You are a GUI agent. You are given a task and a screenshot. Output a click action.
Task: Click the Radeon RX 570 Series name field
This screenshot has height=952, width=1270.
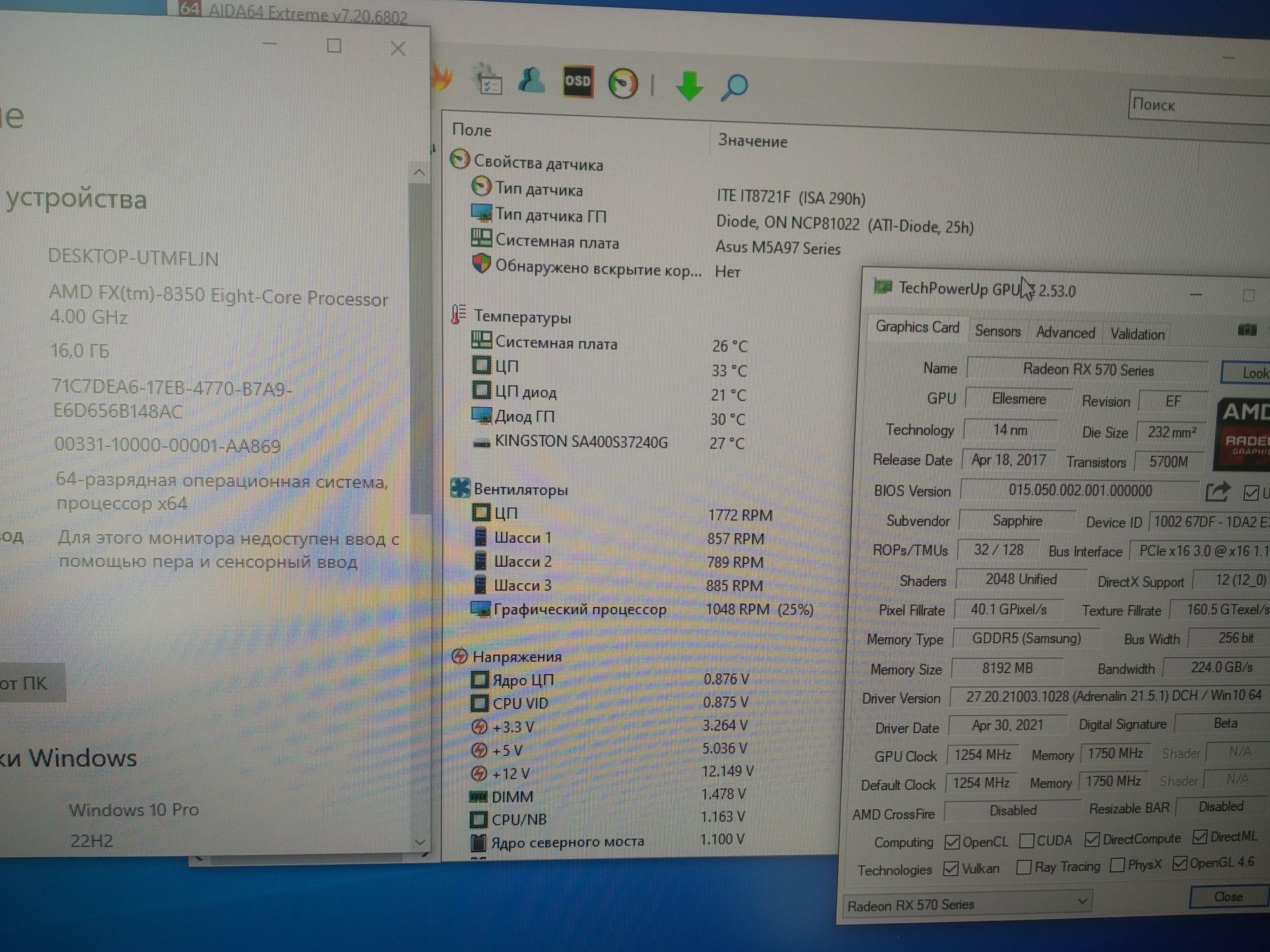1087,370
